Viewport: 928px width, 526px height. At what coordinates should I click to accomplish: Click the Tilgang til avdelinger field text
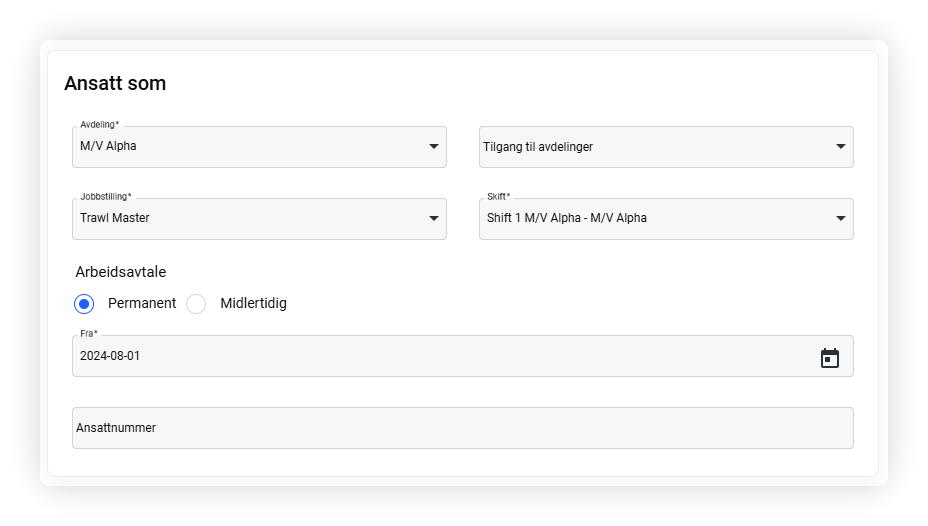[x=538, y=147]
